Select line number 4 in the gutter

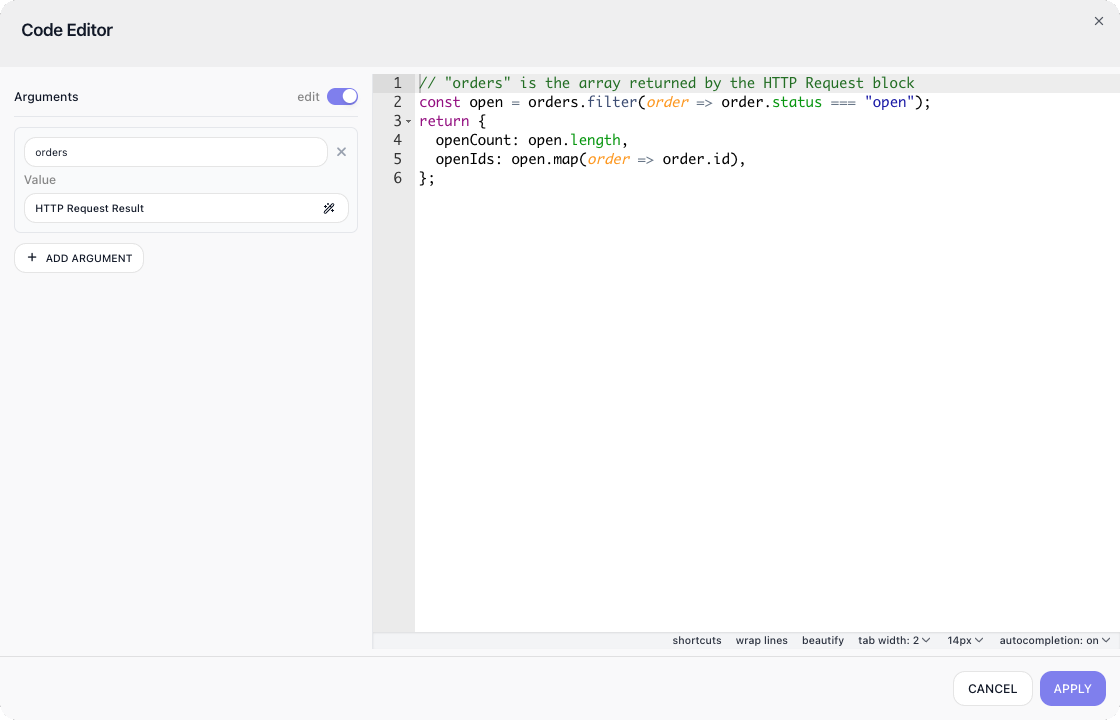click(x=398, y=140)
